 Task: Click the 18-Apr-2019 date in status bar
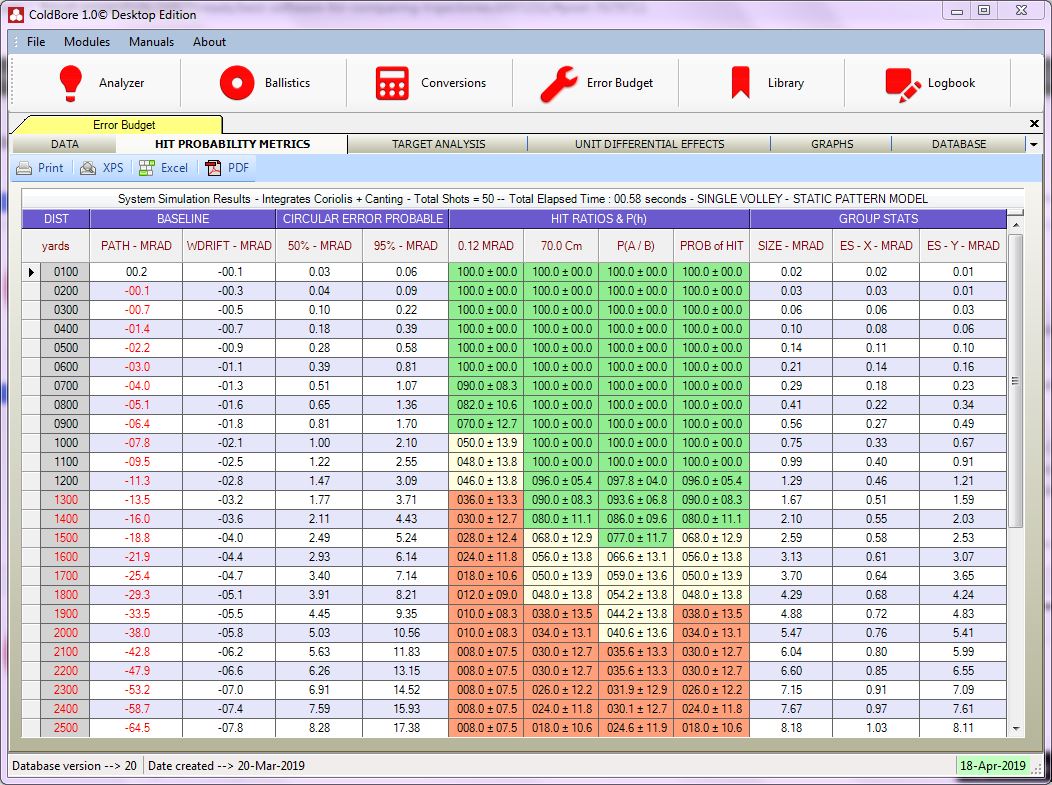pyautogui.click(x=992, y=766)
